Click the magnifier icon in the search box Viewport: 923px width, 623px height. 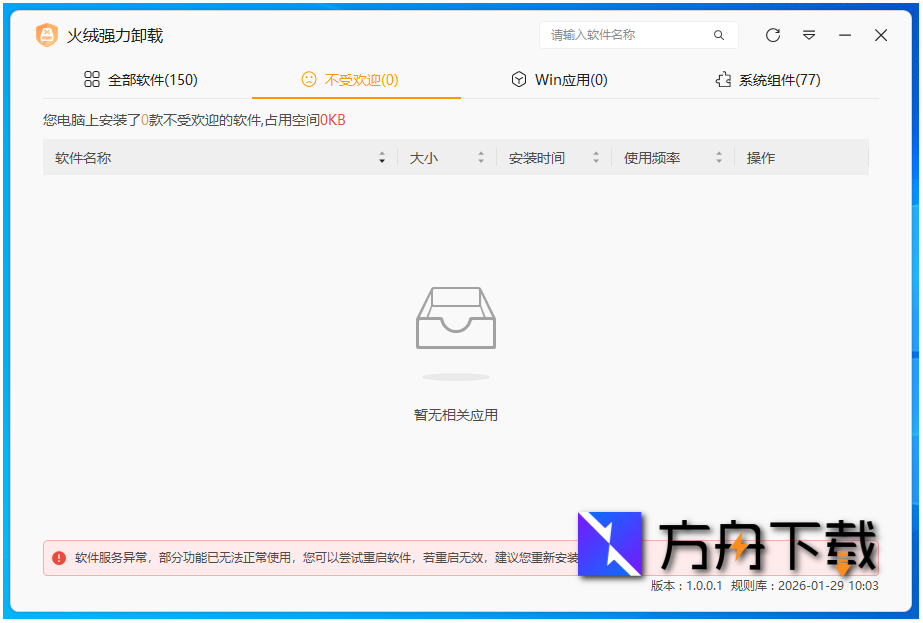(719, 35)
